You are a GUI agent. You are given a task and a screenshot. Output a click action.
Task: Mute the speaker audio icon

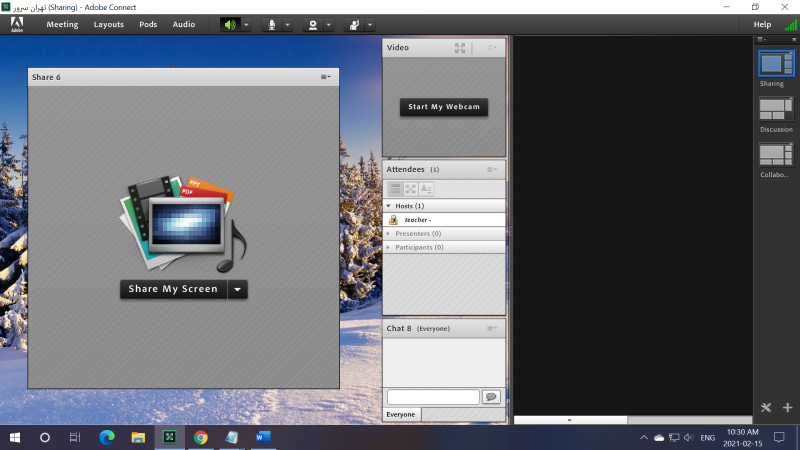point(230,24)
